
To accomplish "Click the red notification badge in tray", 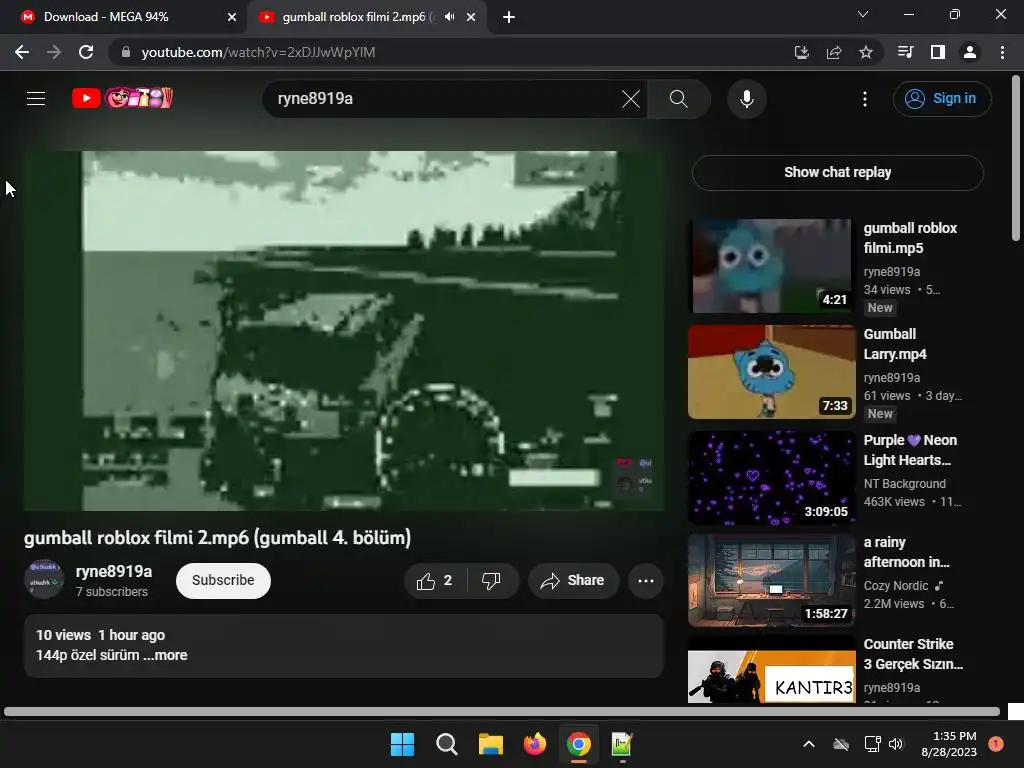I will click(x=996, y=744).
